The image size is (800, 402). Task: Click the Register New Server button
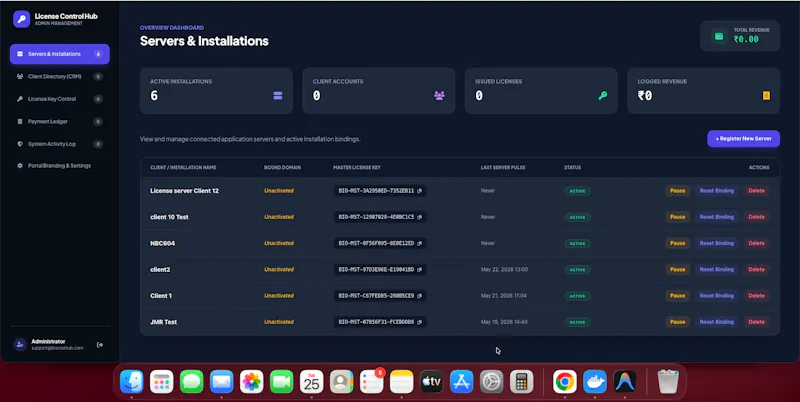pos(743,138)
